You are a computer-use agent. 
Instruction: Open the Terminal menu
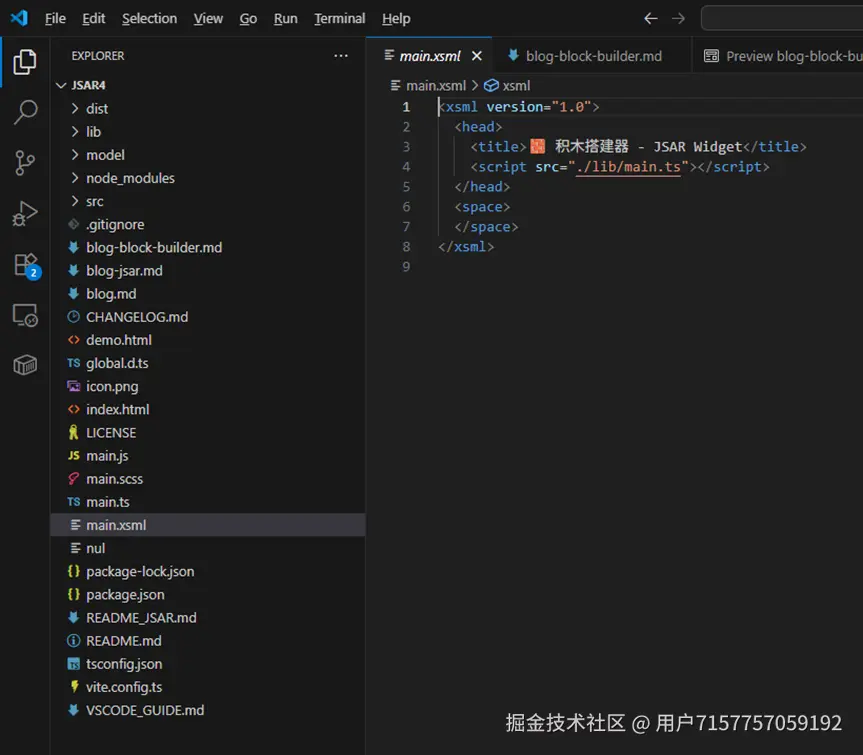(x=340, y=19)
